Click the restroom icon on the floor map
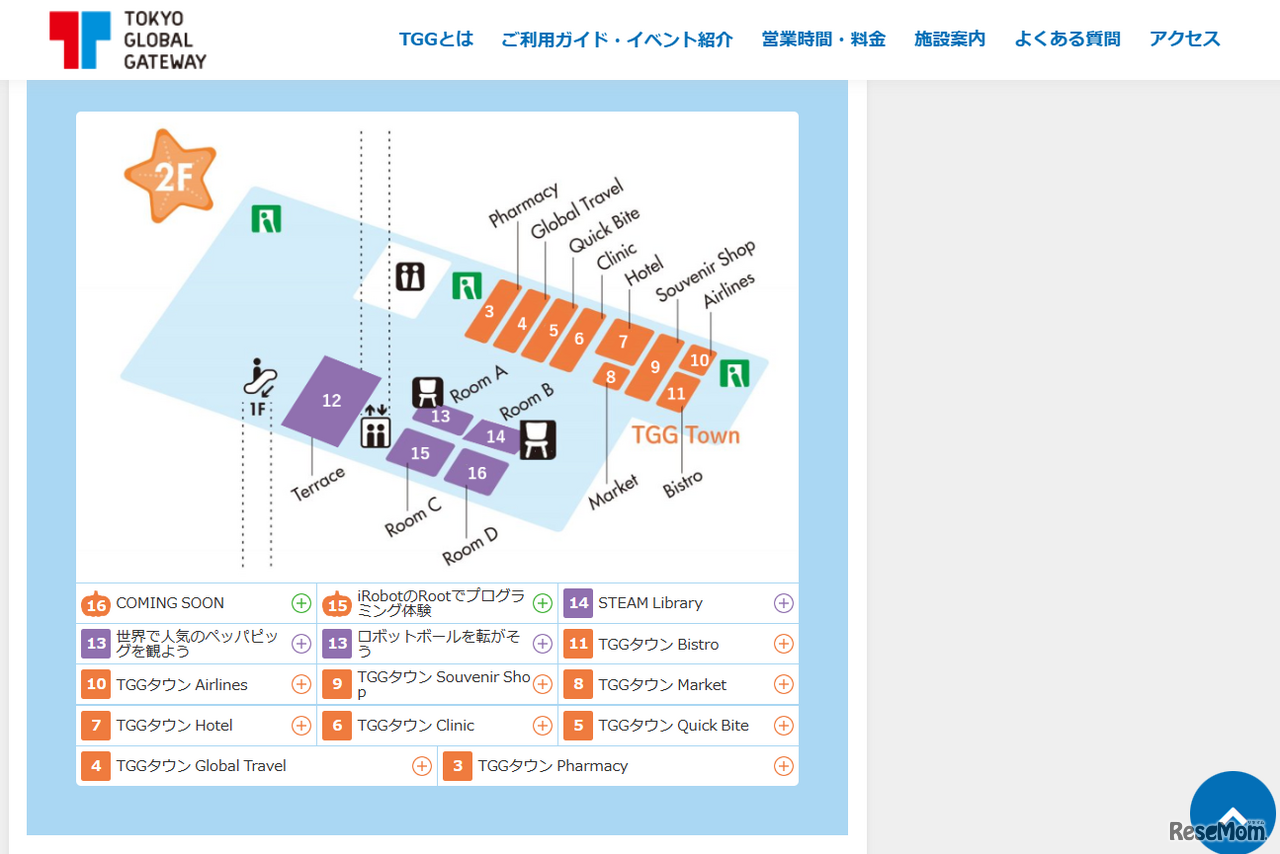Viewport: 1280px width, 854px height. tap(410, 276)
